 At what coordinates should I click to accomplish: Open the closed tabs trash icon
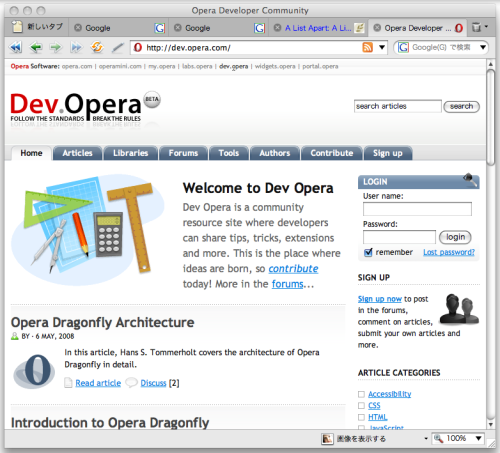pos(476,27)
